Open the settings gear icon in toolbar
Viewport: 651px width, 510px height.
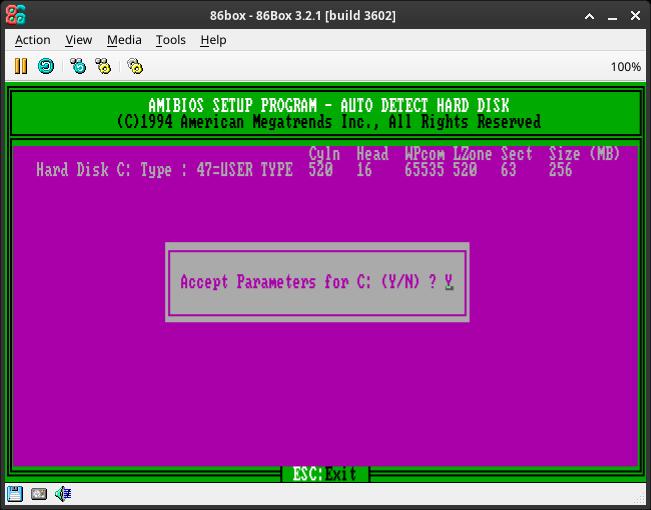pyautogui.click(x=135, y=66)
